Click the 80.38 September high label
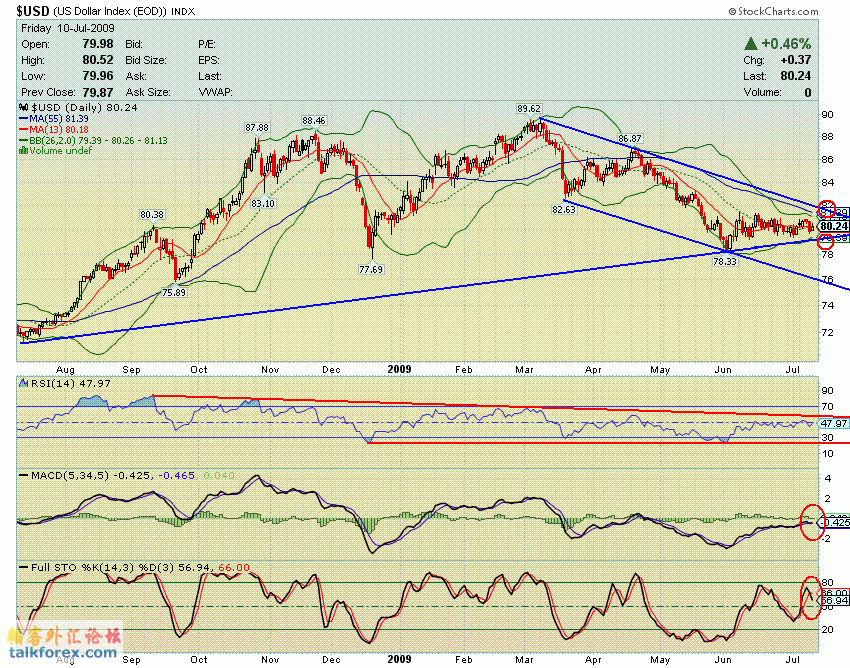The height and width of the screenshot is (668, 850). tap(152, 215)
